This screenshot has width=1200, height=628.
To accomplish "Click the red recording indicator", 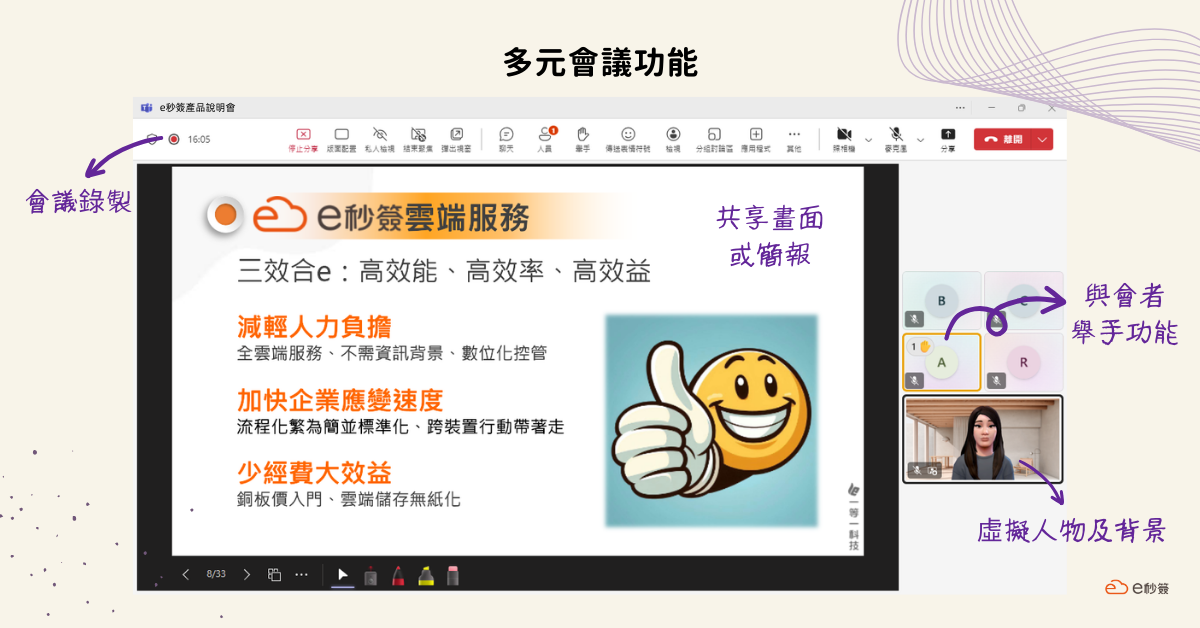I will 173,139.
